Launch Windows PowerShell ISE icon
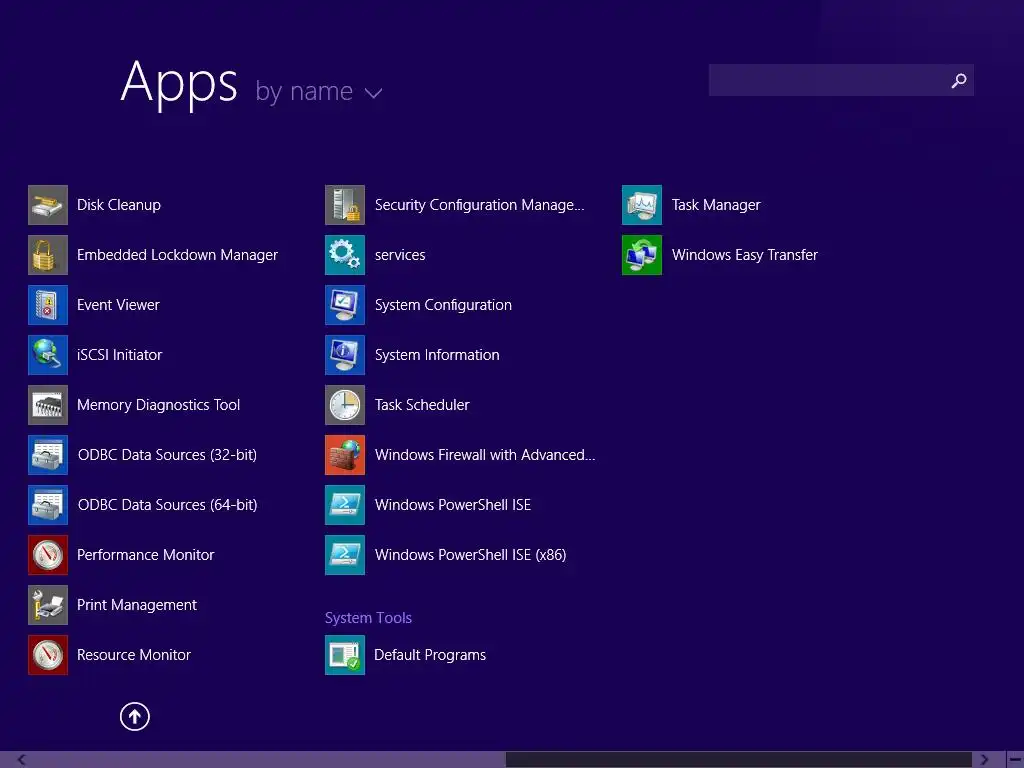 [x=345, y=505]
